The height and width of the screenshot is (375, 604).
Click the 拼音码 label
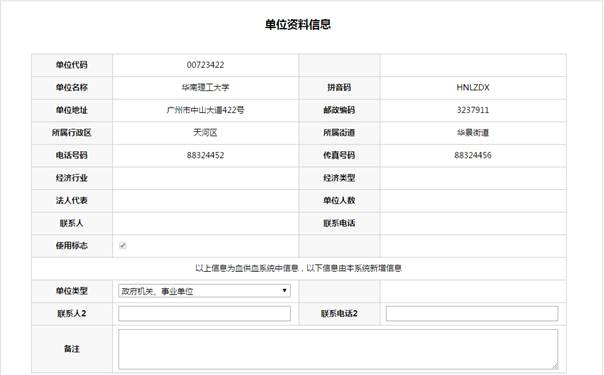(339, 87)
